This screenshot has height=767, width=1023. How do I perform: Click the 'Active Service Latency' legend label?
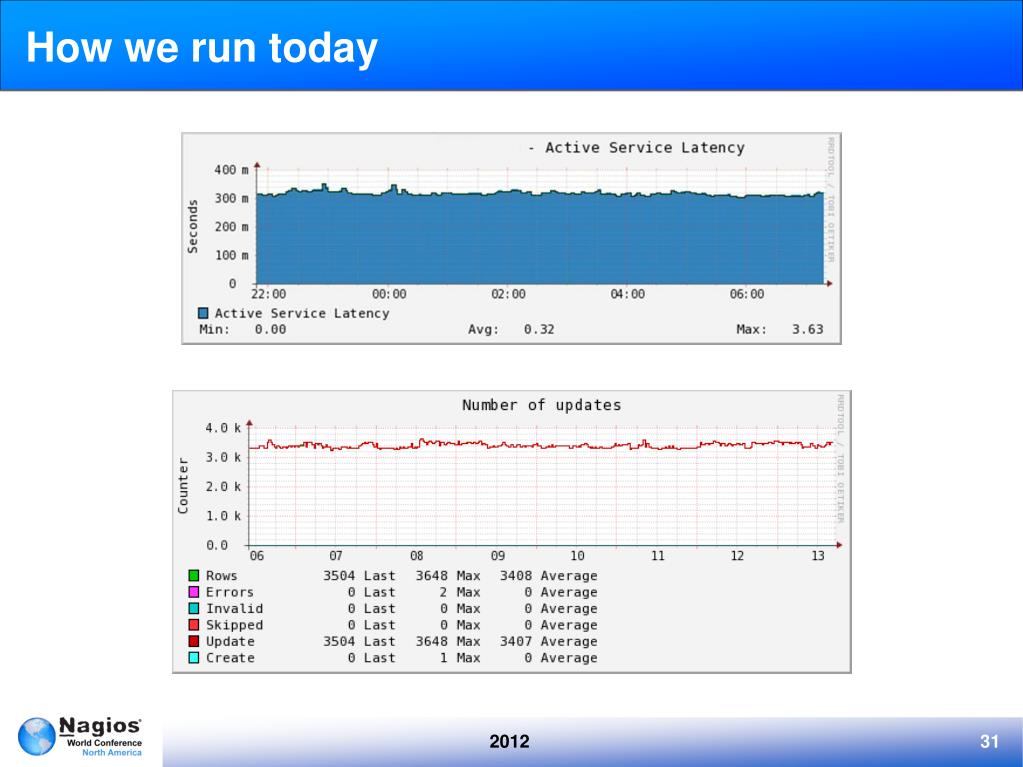(x=302, y=313)
